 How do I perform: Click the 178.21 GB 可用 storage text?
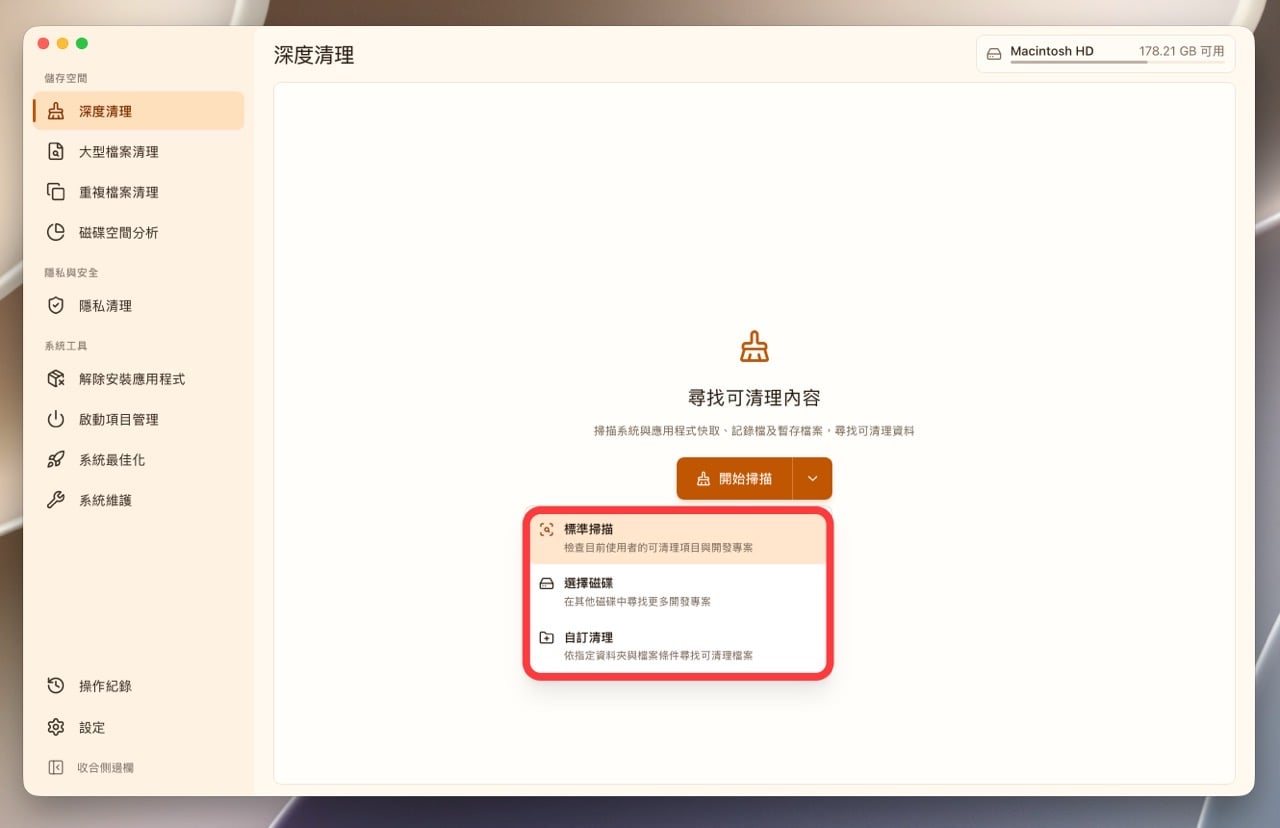tap(1181, 50)
